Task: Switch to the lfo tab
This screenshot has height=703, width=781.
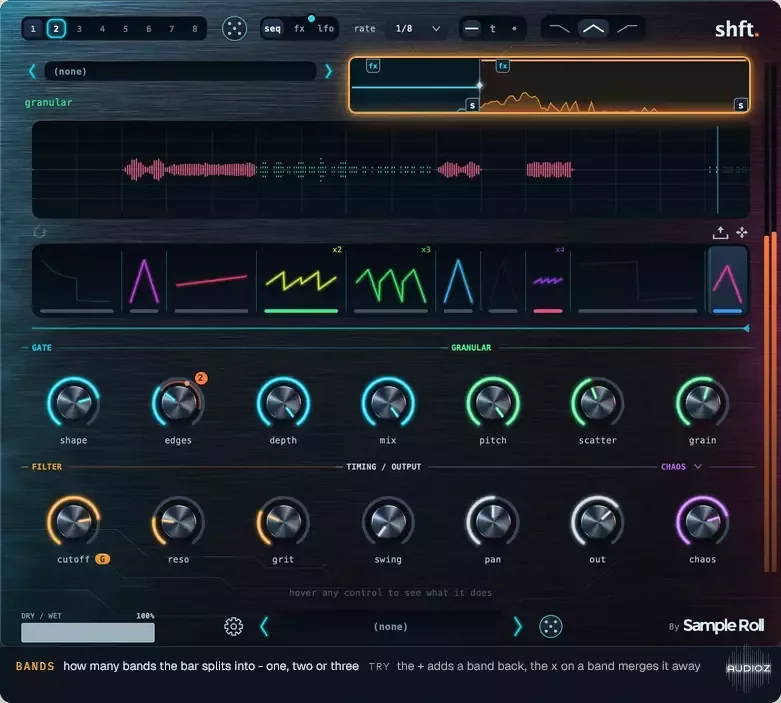Action: 326,28
